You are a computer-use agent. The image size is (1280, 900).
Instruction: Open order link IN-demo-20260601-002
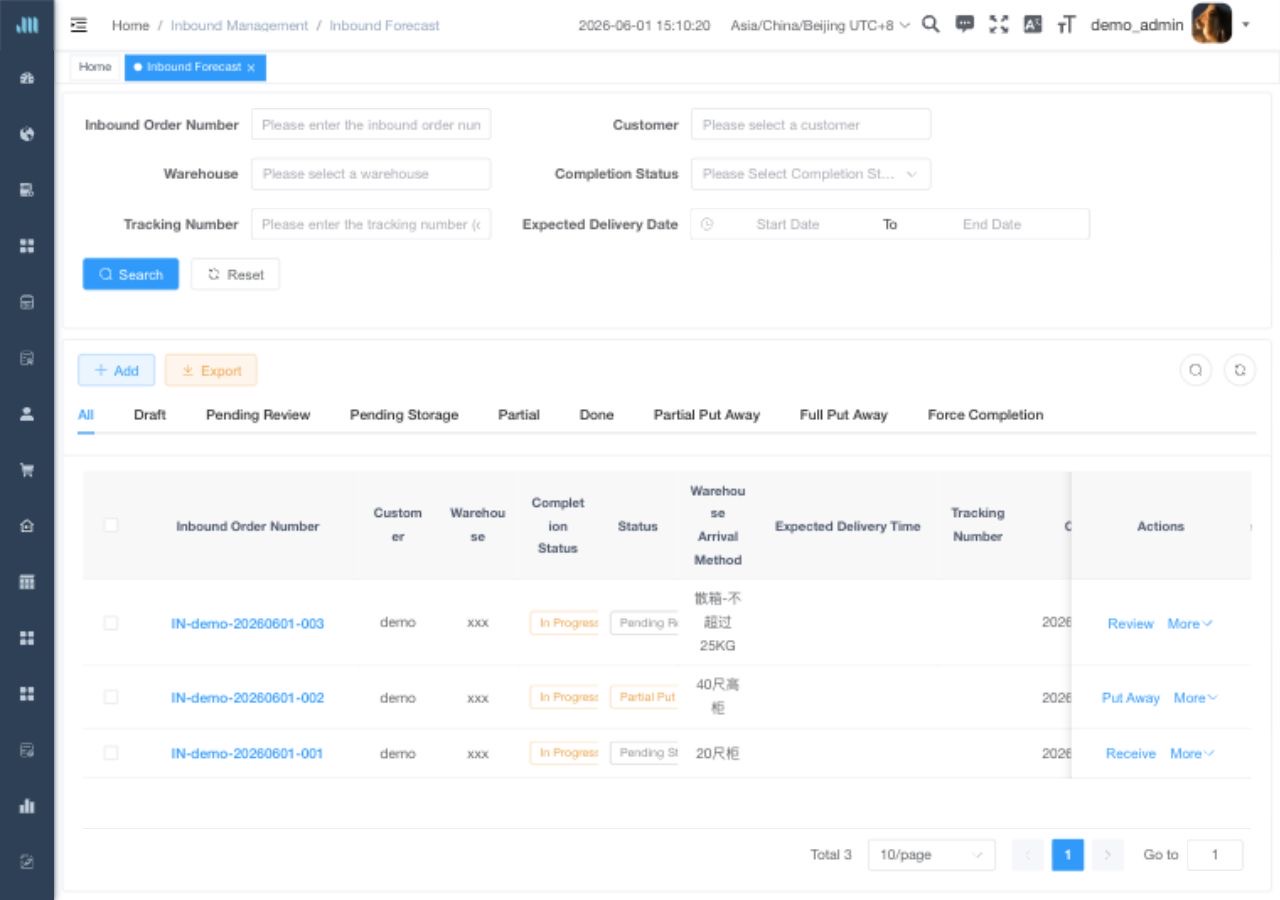[248, 698]
